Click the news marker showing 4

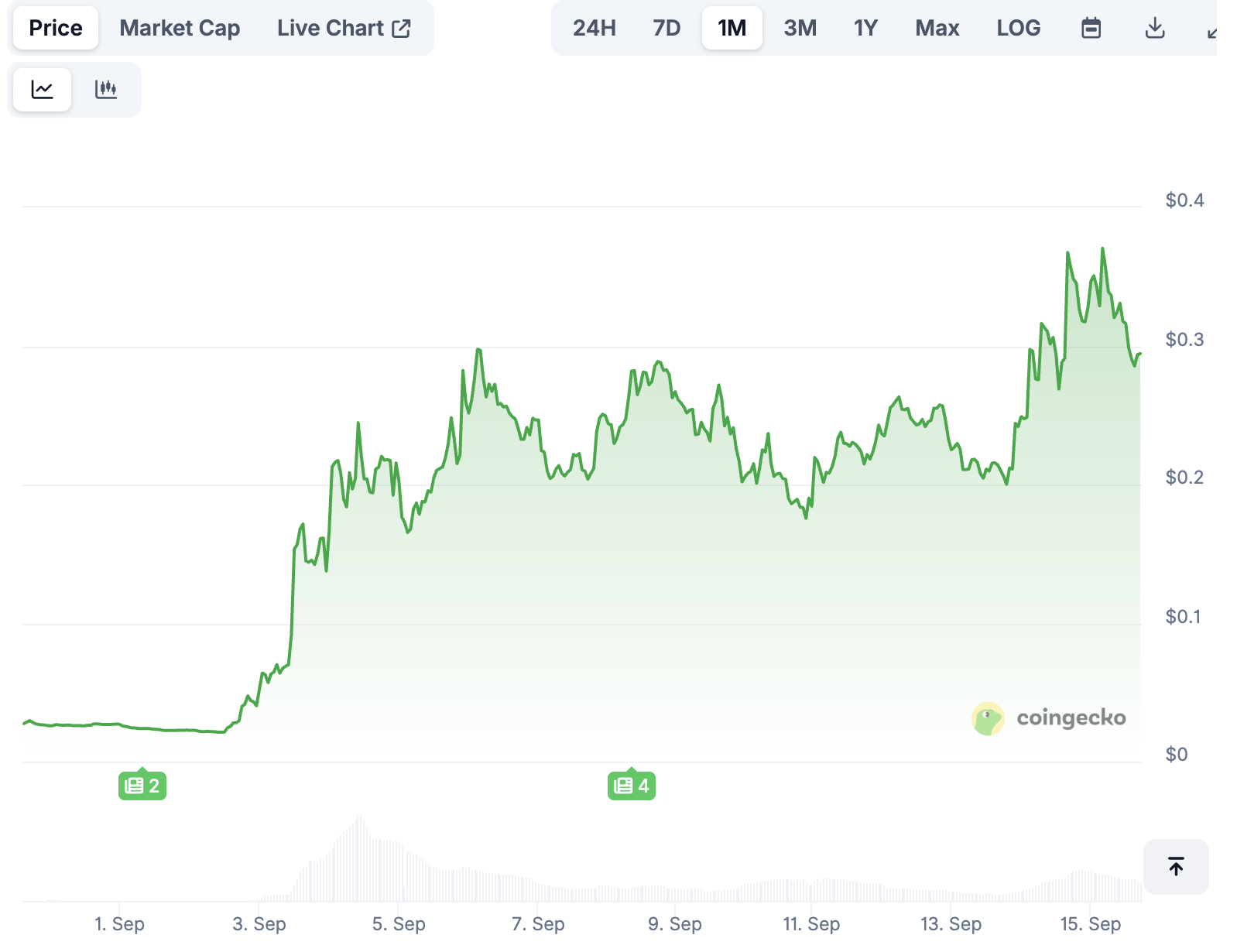coord(631,785)
